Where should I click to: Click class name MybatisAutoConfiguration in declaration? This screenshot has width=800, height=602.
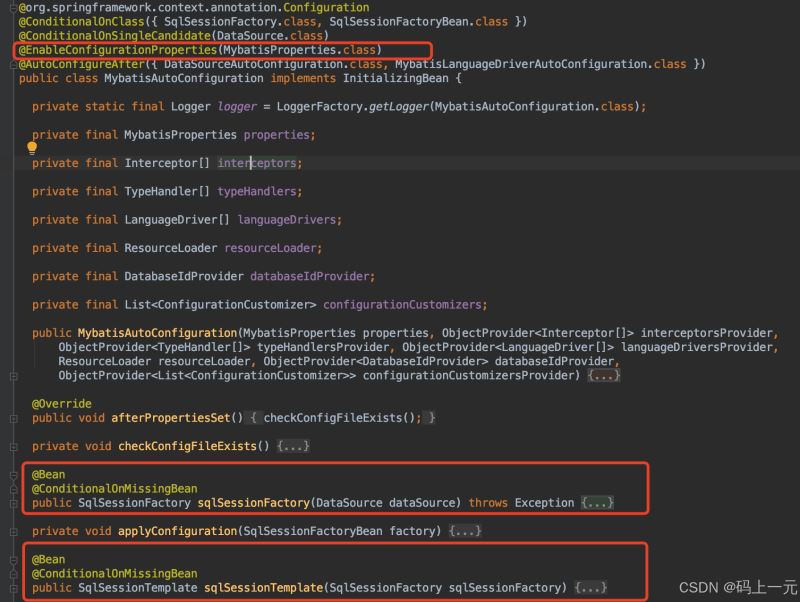point(184,79)
